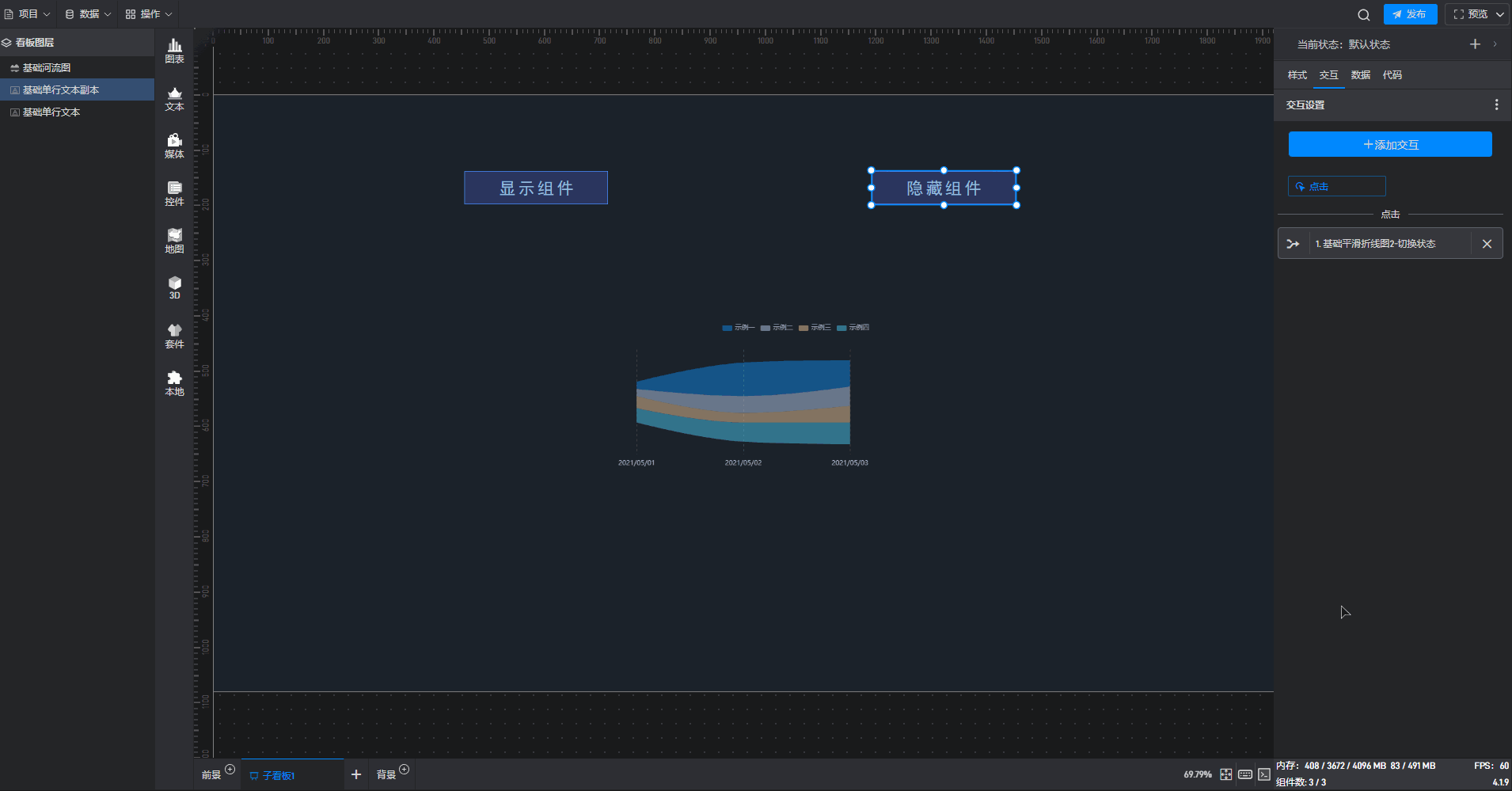
Task: Open the keyboard shortcuts icon
Action: 1245,774
